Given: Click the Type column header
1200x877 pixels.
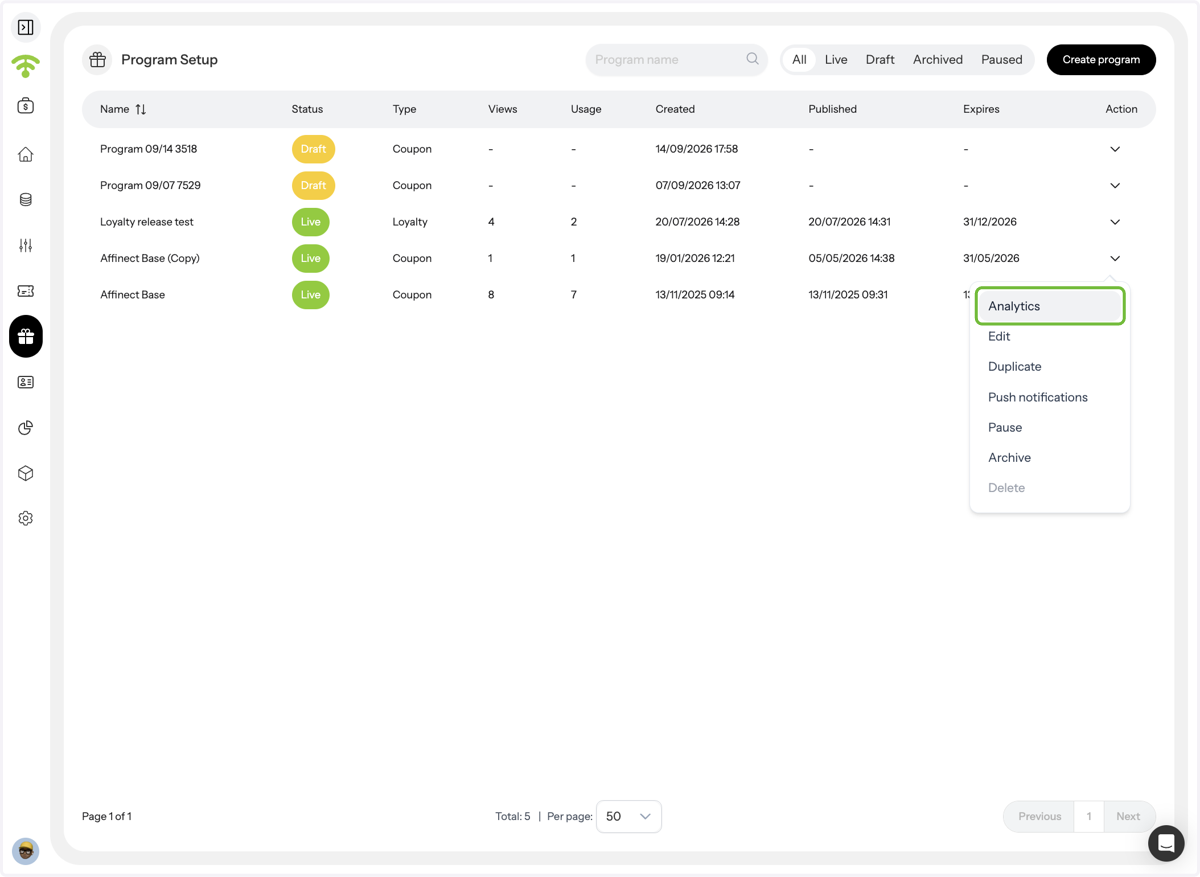Looking at the screenshot, I should click(404, 109).
